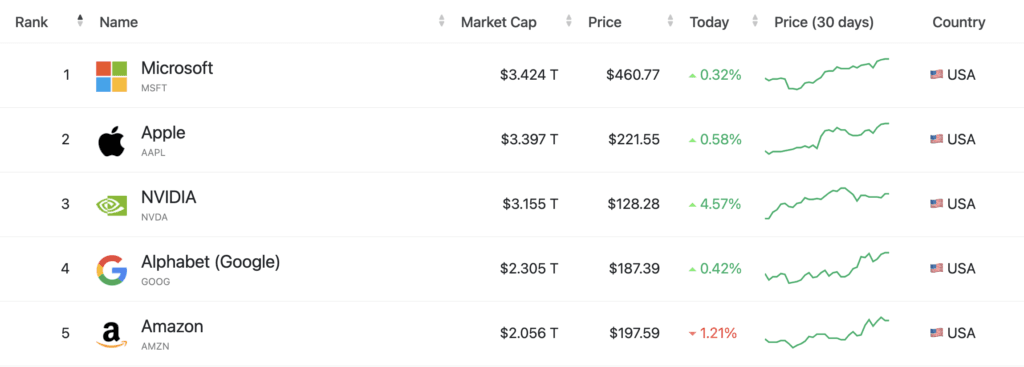1024x367 pixels.
Task: Click Apple's 30-day price sparkline chart
Action: (x=827, y=138)
